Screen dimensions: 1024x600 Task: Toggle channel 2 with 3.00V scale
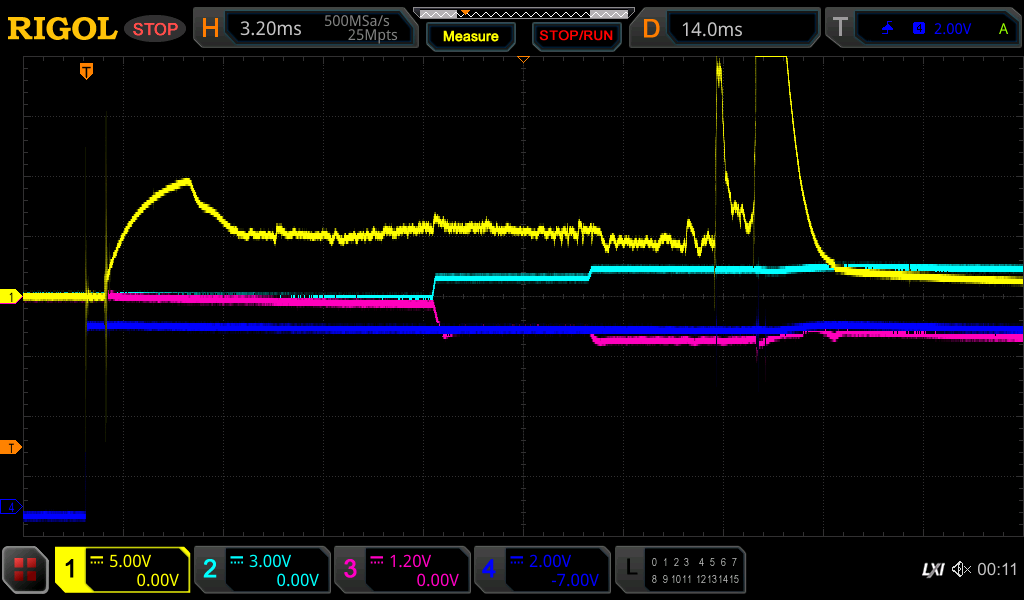pos(262,570)
